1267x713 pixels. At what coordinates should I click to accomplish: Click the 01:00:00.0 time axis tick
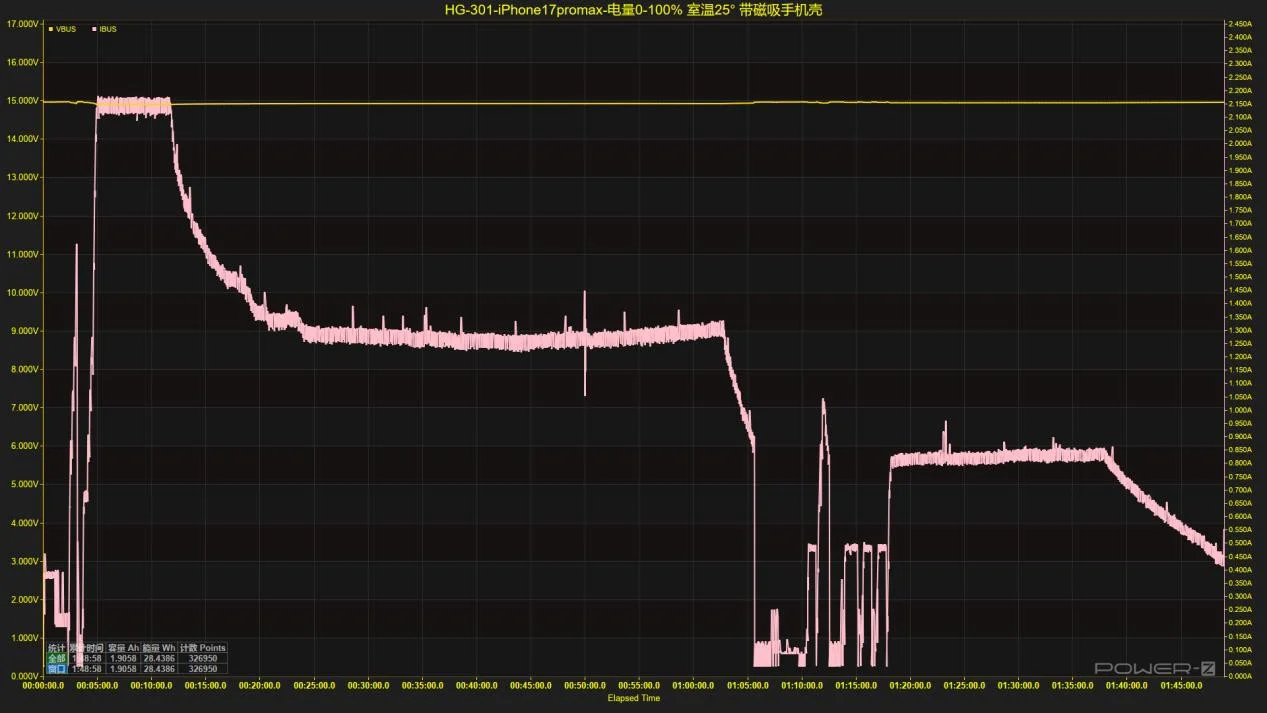point(693,686)
